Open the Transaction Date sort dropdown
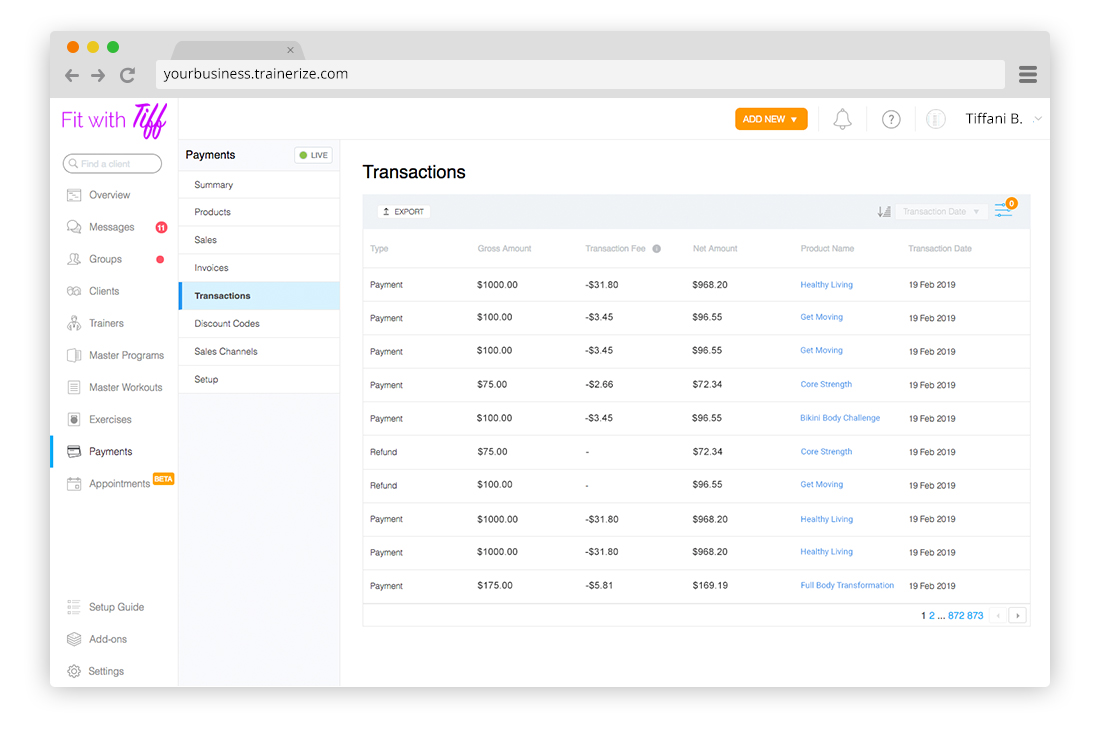 pos(941,212)
